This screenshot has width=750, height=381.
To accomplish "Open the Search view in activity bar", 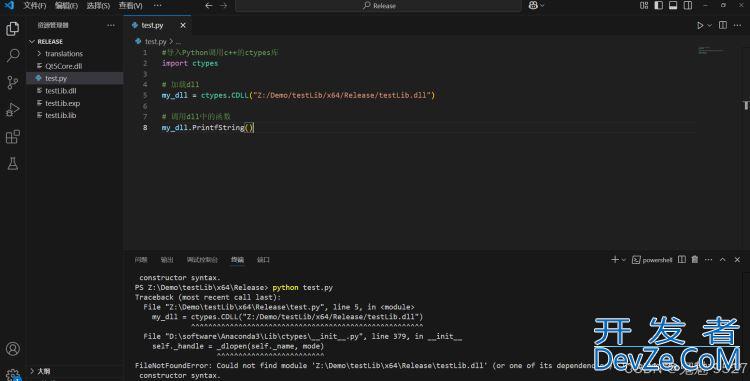I will pyautogui.click(x=13, y=55).
